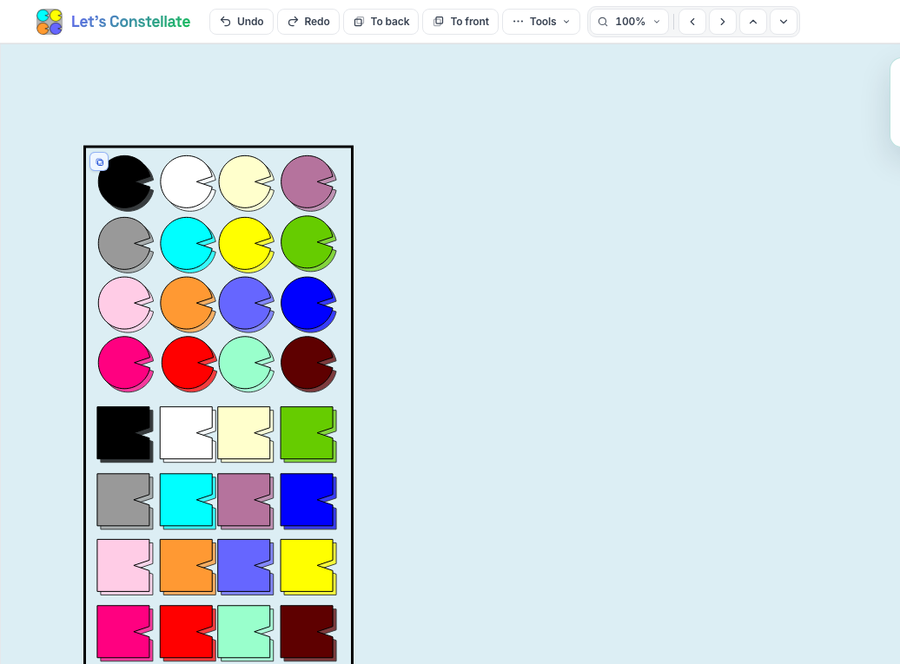
Task: Select the black circle piece
Action: (x=126, y=183)
